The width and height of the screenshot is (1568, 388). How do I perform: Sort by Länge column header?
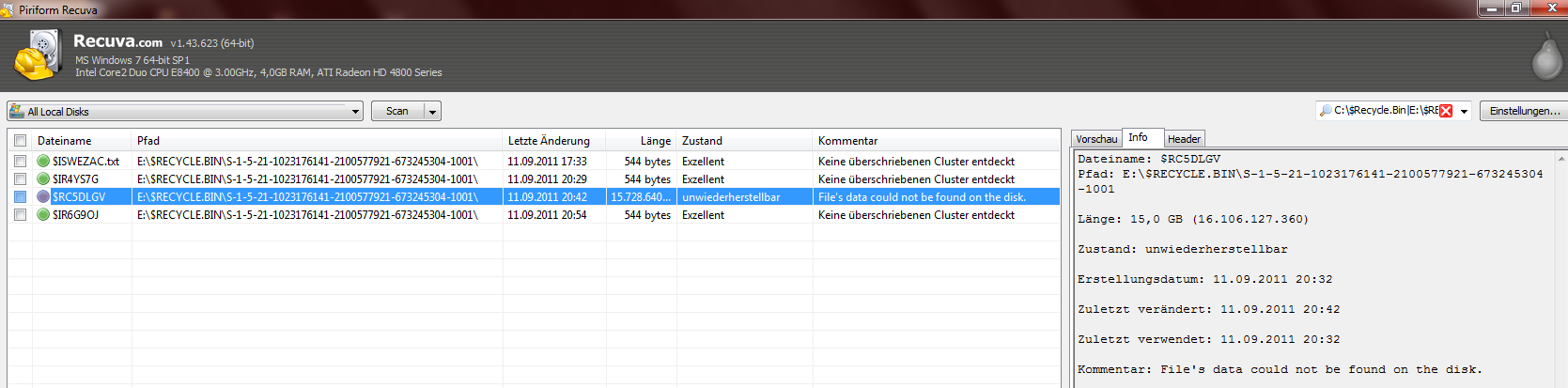[x=641, y=140]
